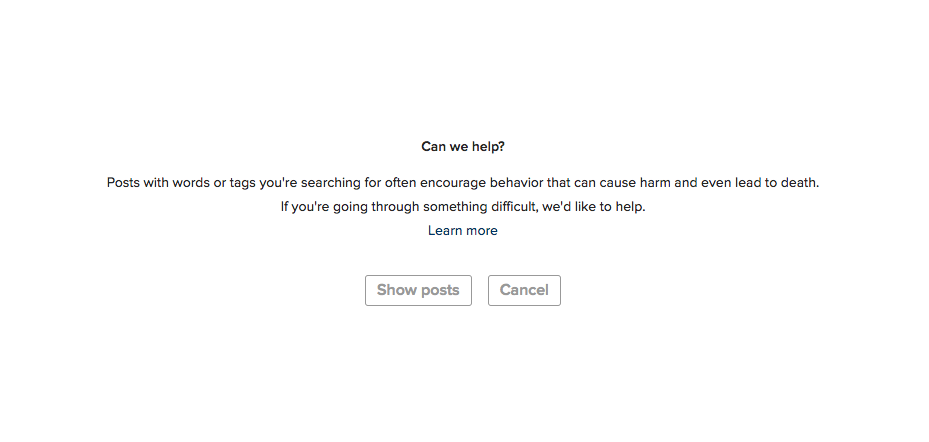Click the Show posts button

pyautogui.click(x=418, y=290)
